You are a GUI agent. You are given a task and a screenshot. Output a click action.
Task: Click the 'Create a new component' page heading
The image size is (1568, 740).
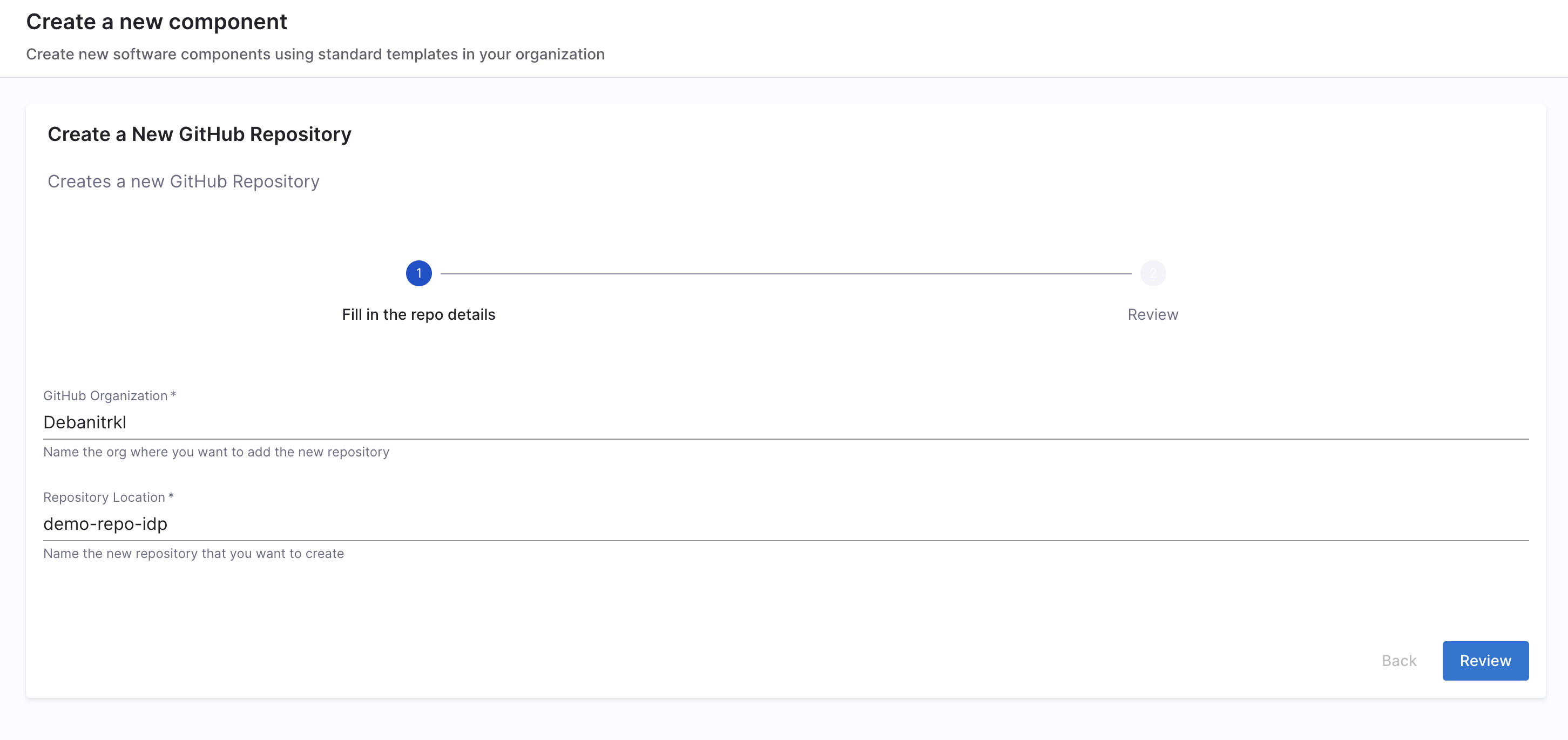tap(157, 22)
